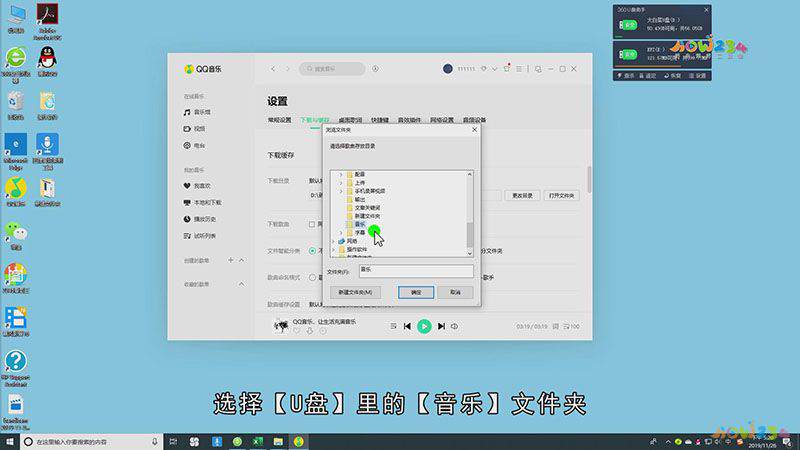Select the 输出 folder in tree
The height and width of the screenshot is (450, 800).
click(356, 199)
